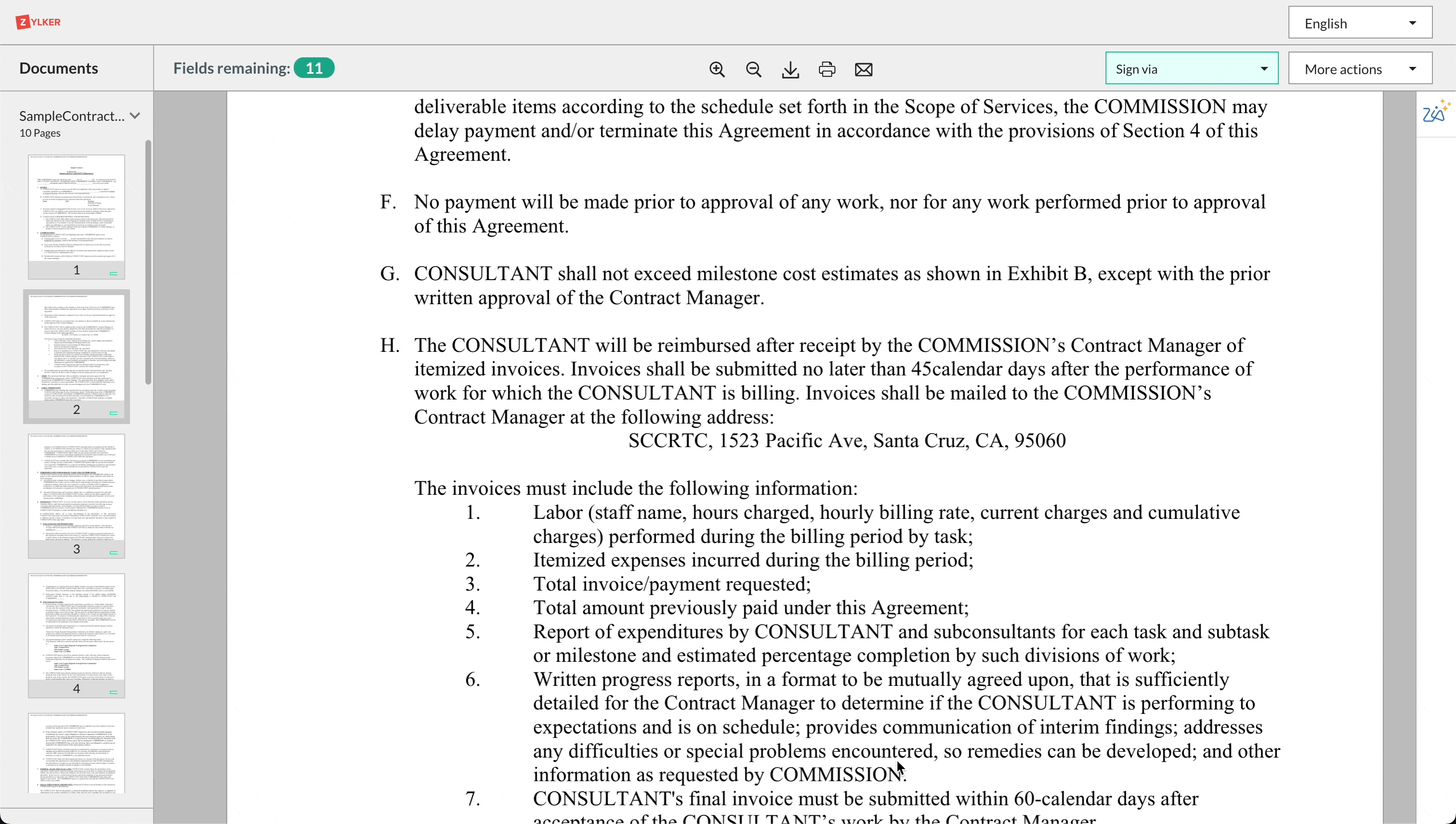Open the More actions dropdown
1456x824 pixels.
pos(1360,69)
